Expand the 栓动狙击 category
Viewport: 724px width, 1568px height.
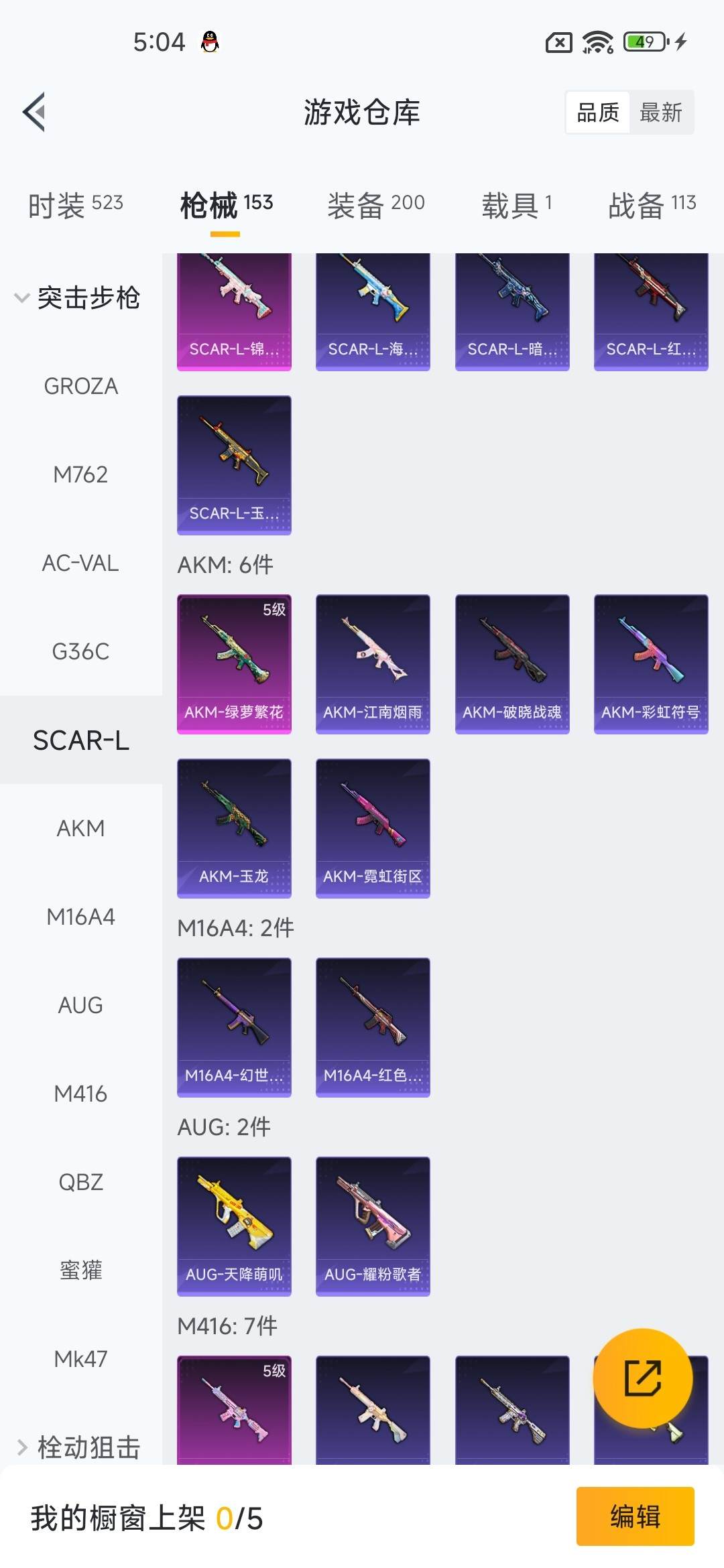(x=78, y=1447)
